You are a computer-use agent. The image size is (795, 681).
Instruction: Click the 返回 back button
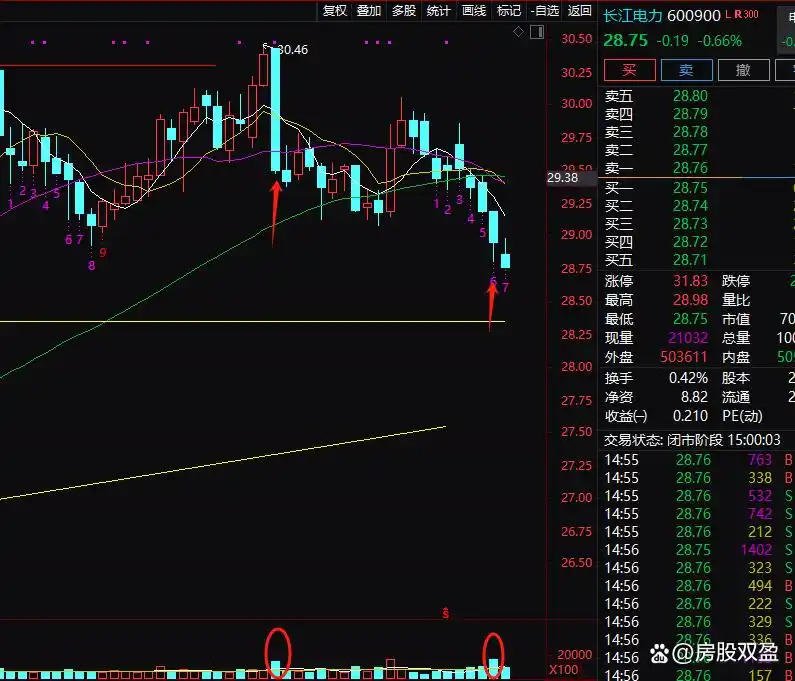(579, 11)
